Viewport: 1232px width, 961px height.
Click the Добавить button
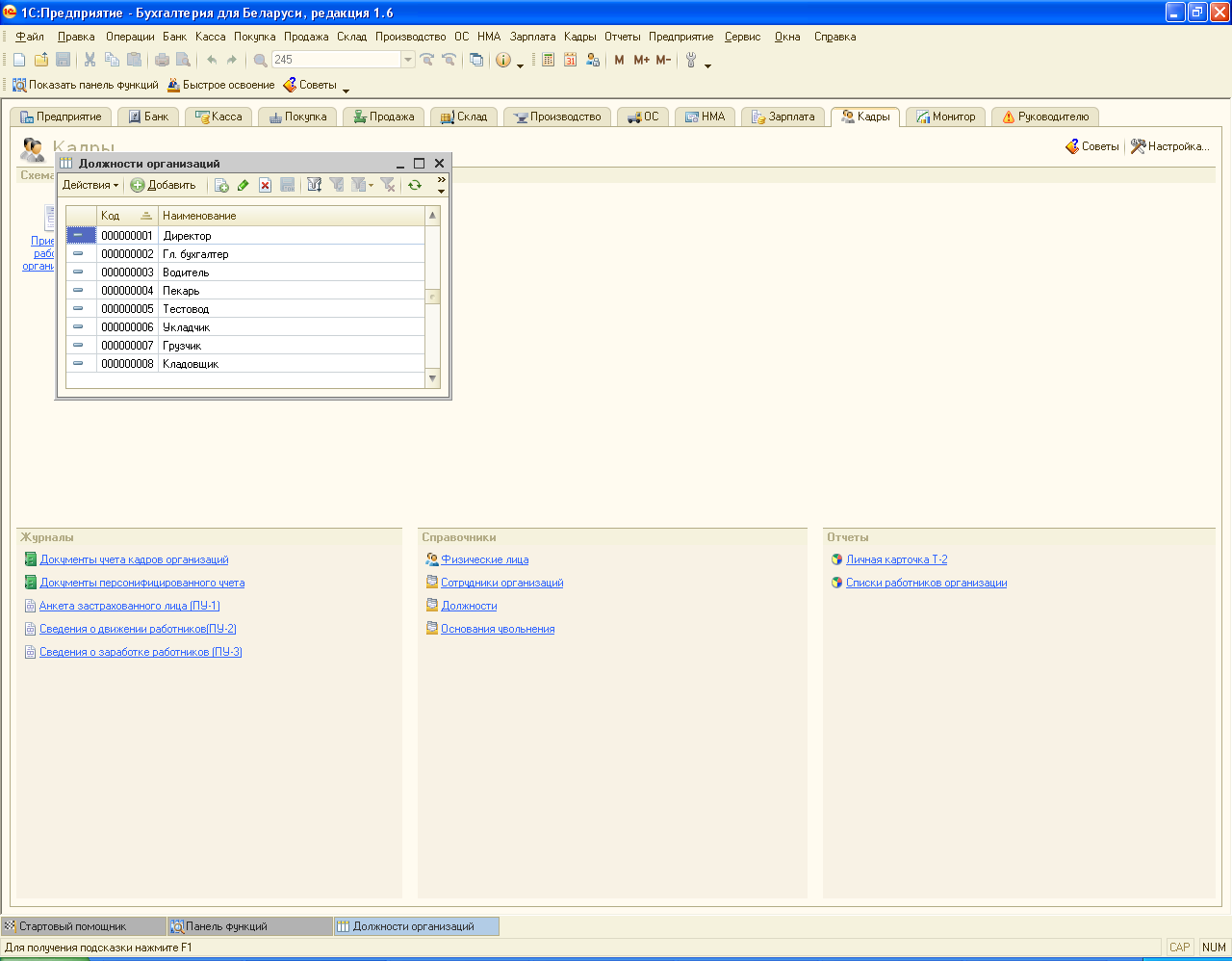164,185
